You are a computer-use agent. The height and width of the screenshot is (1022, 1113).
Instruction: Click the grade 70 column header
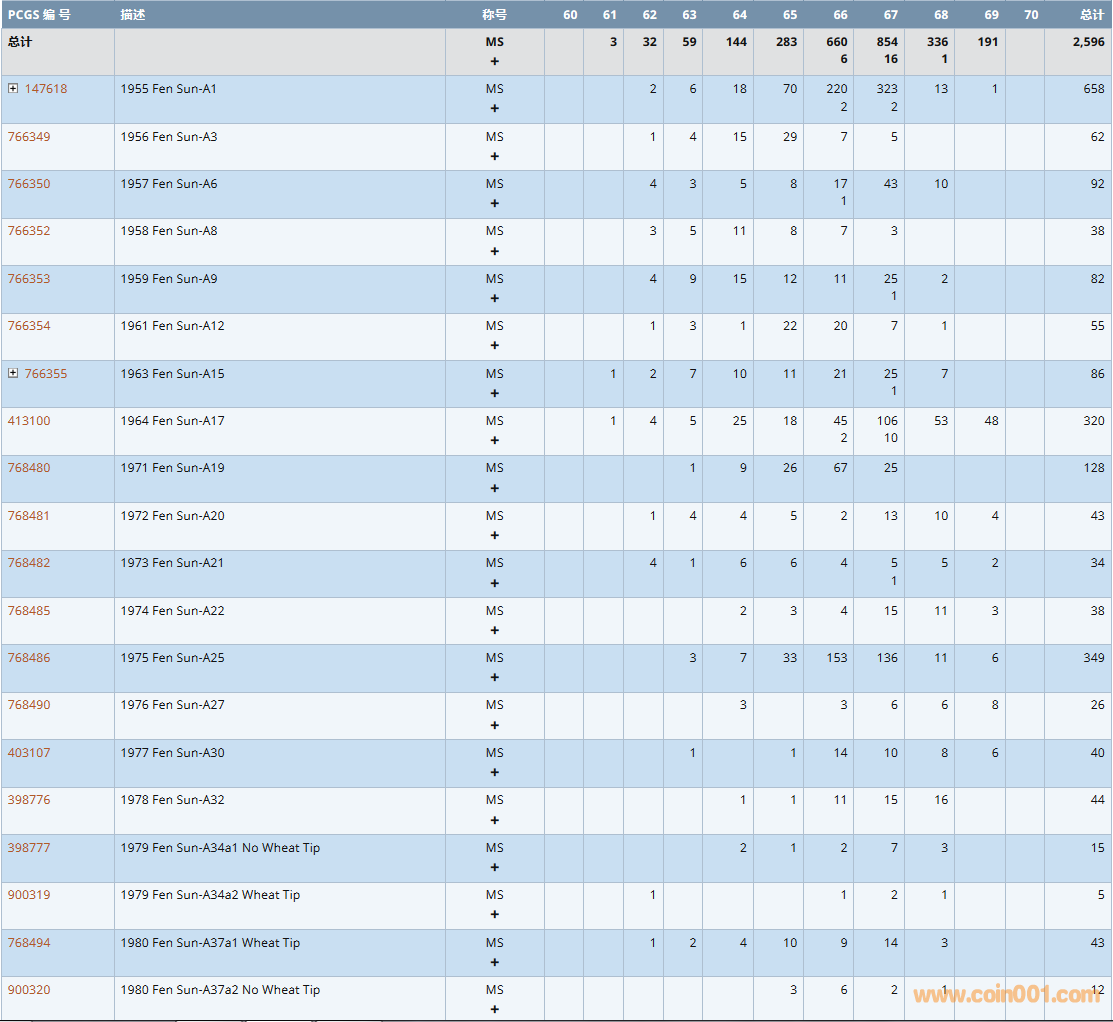point(1031,15)
